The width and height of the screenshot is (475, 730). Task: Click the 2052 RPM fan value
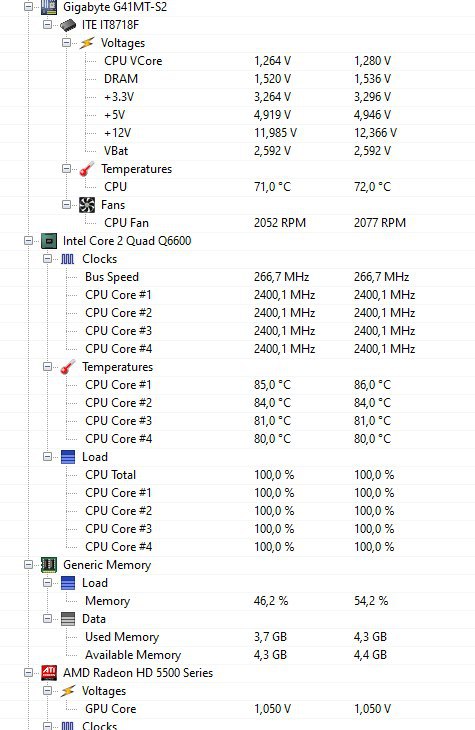(x=280, y=223)
